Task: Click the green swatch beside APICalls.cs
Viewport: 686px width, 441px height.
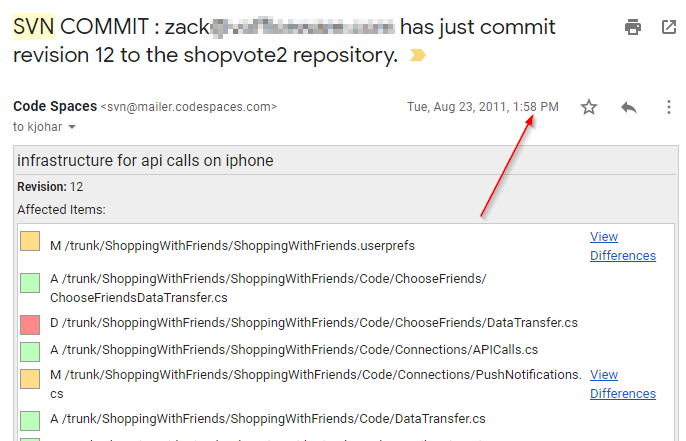Action: 30,351
